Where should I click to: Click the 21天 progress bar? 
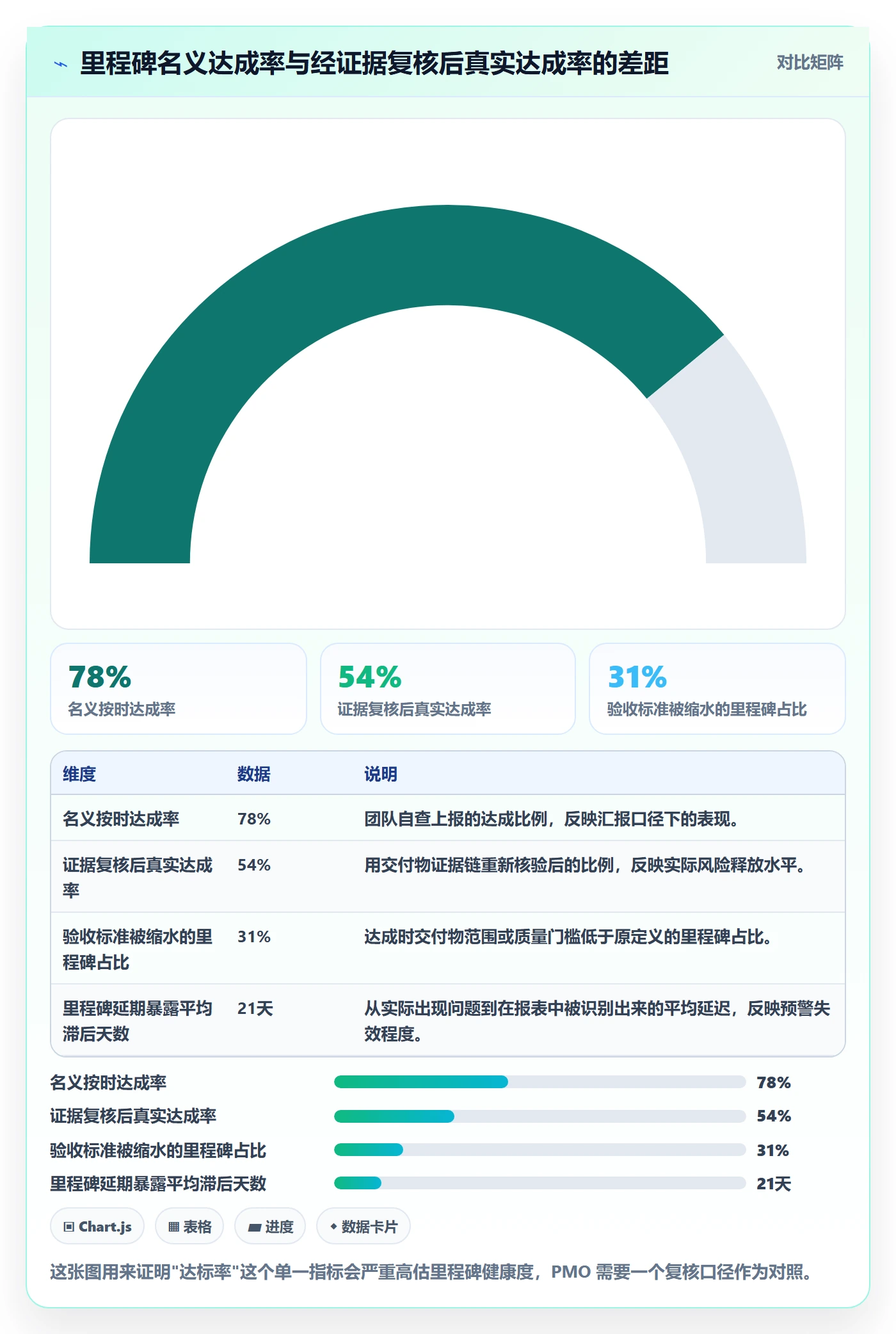point(540,1183)
